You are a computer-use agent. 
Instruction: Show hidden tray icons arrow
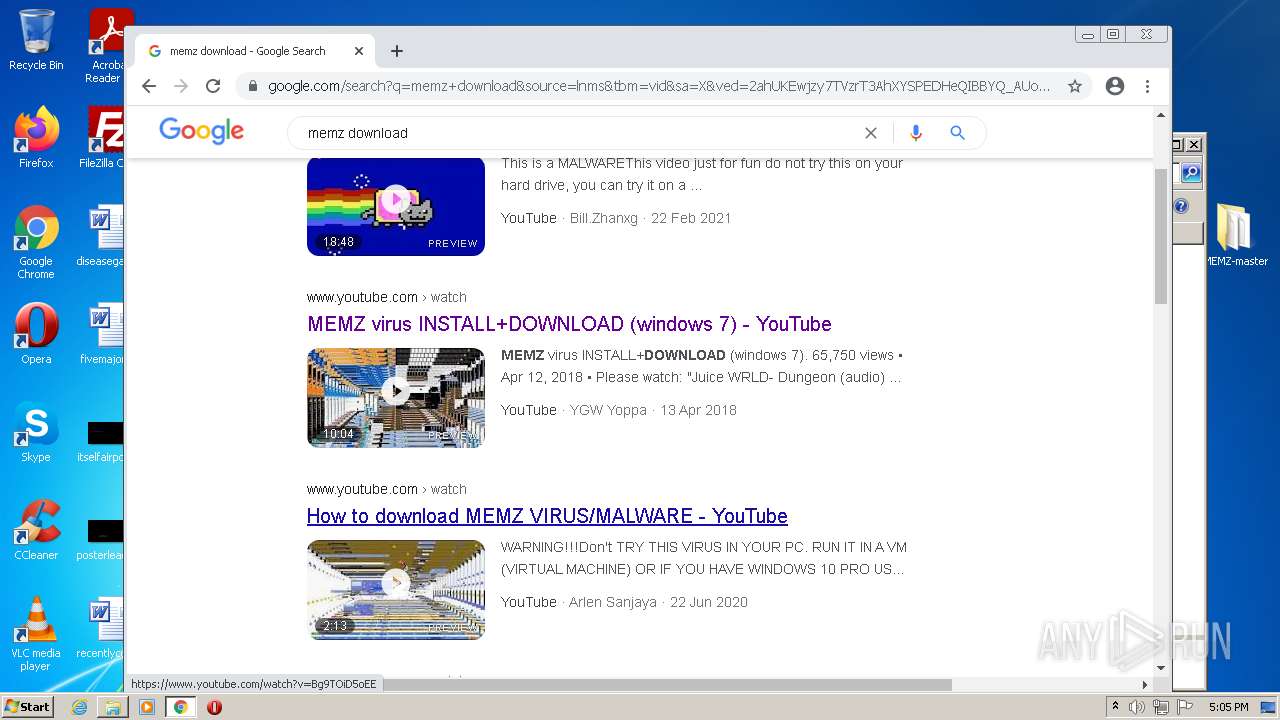pyautogui.click(x=1115, y=707)
